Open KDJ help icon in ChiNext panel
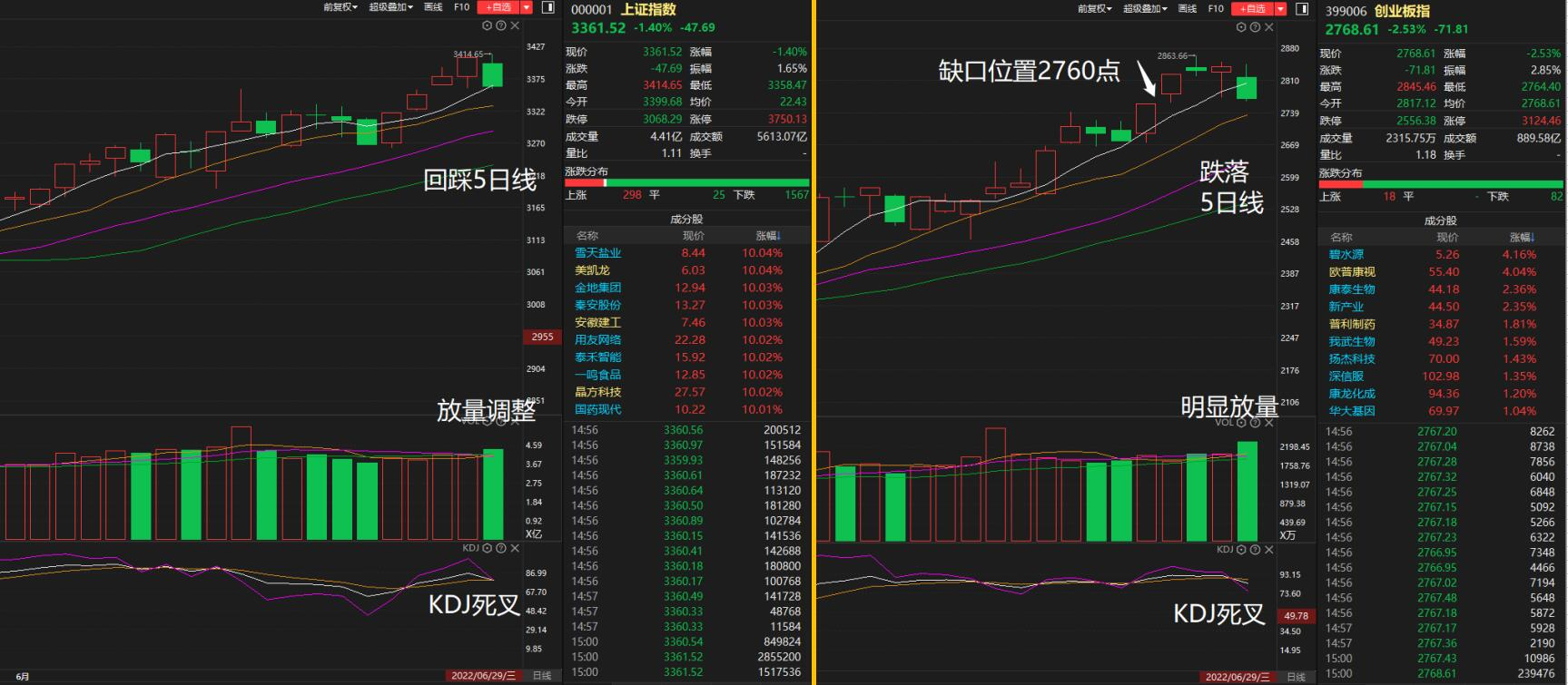Viewport: 1568px width, 685px height. tap(1256, 549)
